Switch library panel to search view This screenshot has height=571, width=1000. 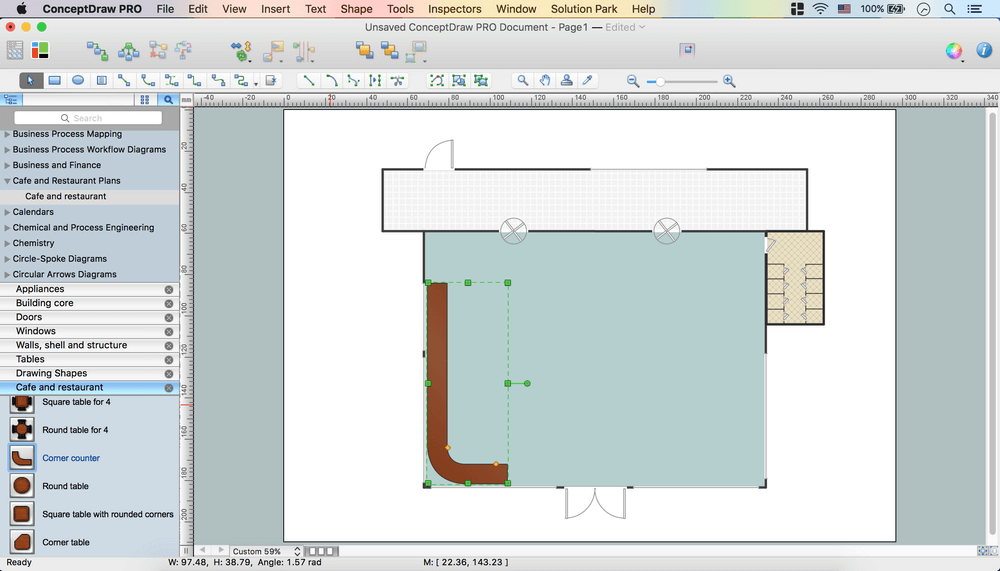[x=168, y=99]
